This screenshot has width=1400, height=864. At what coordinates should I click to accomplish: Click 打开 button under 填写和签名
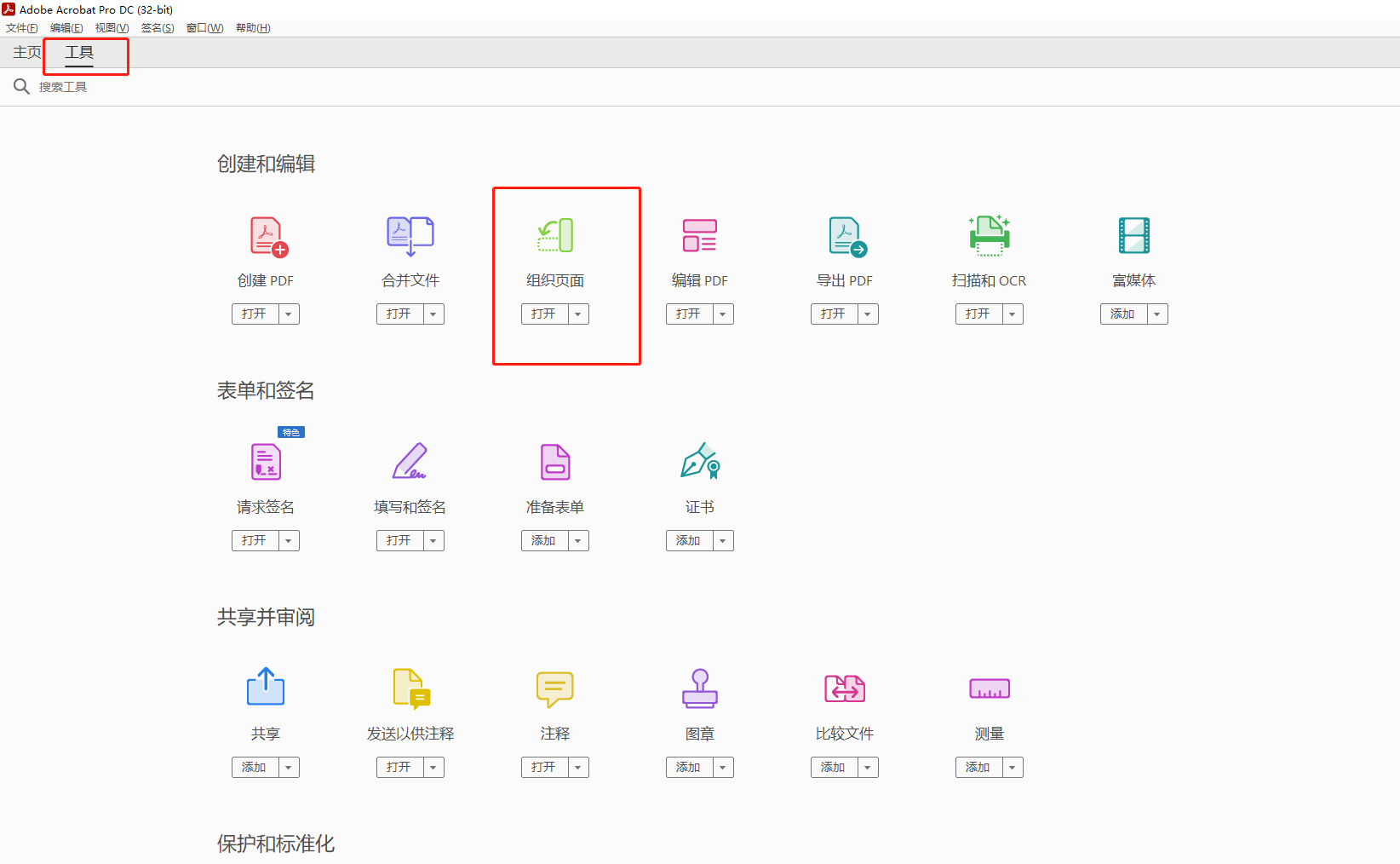point(399,541)
